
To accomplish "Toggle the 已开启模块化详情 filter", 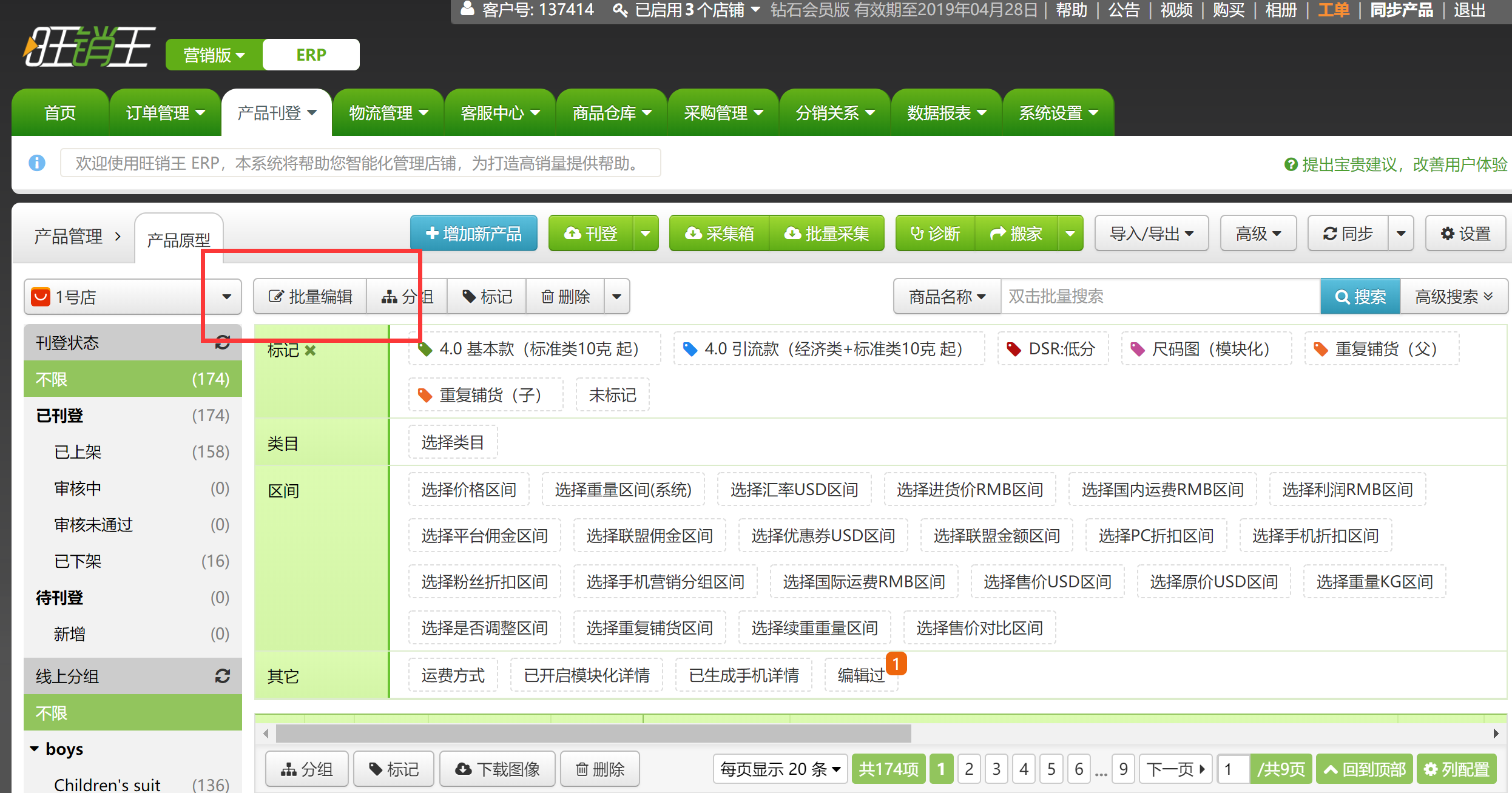I will tap(587, 675).
